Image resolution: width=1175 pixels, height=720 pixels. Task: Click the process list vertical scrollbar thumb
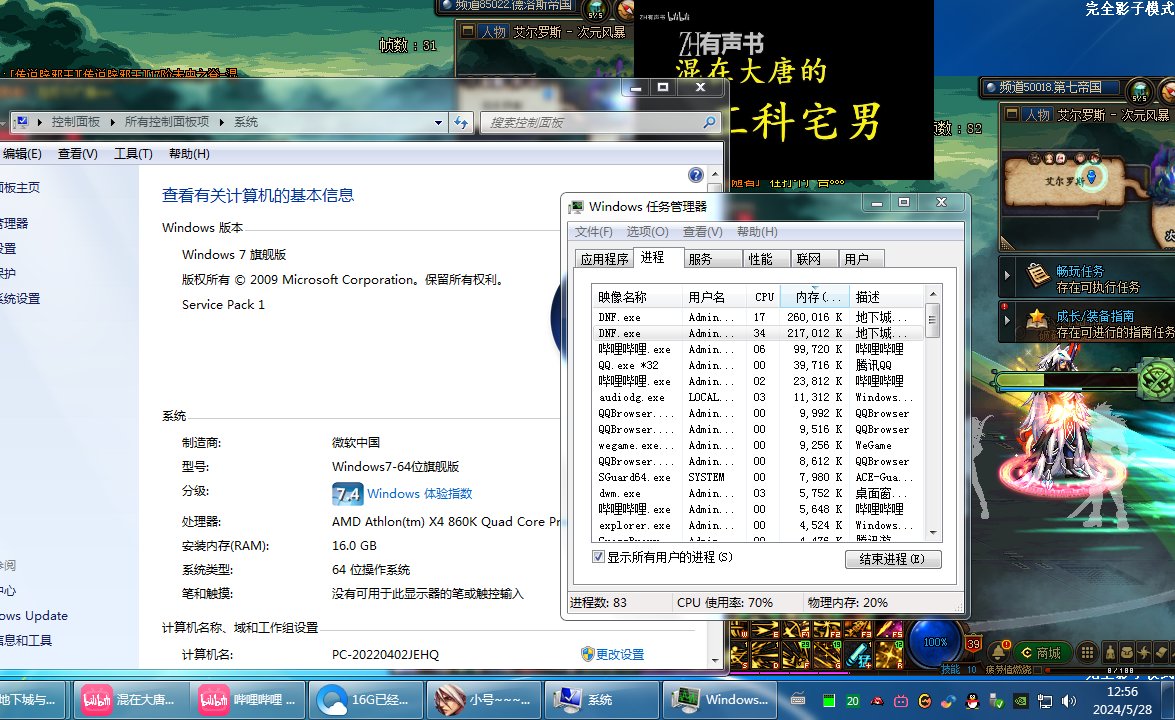(932, 321)
